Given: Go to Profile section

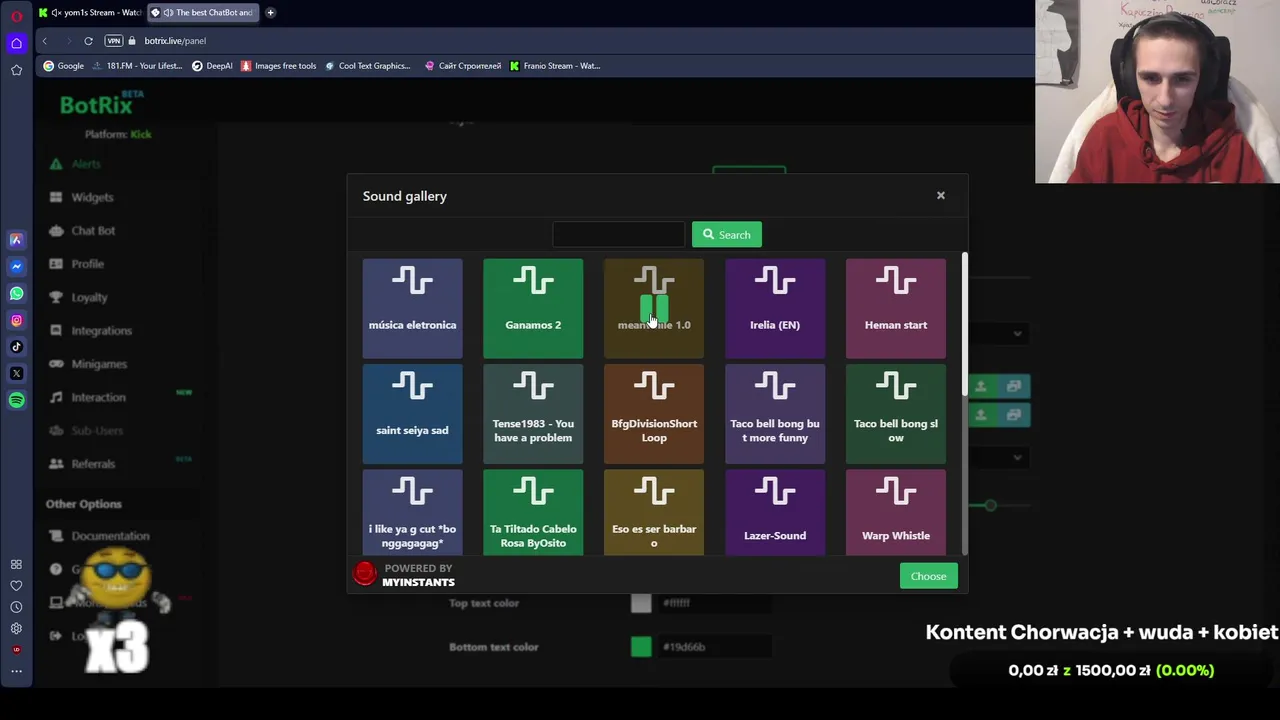Looking at the screenshot, I should click(87, 264).
